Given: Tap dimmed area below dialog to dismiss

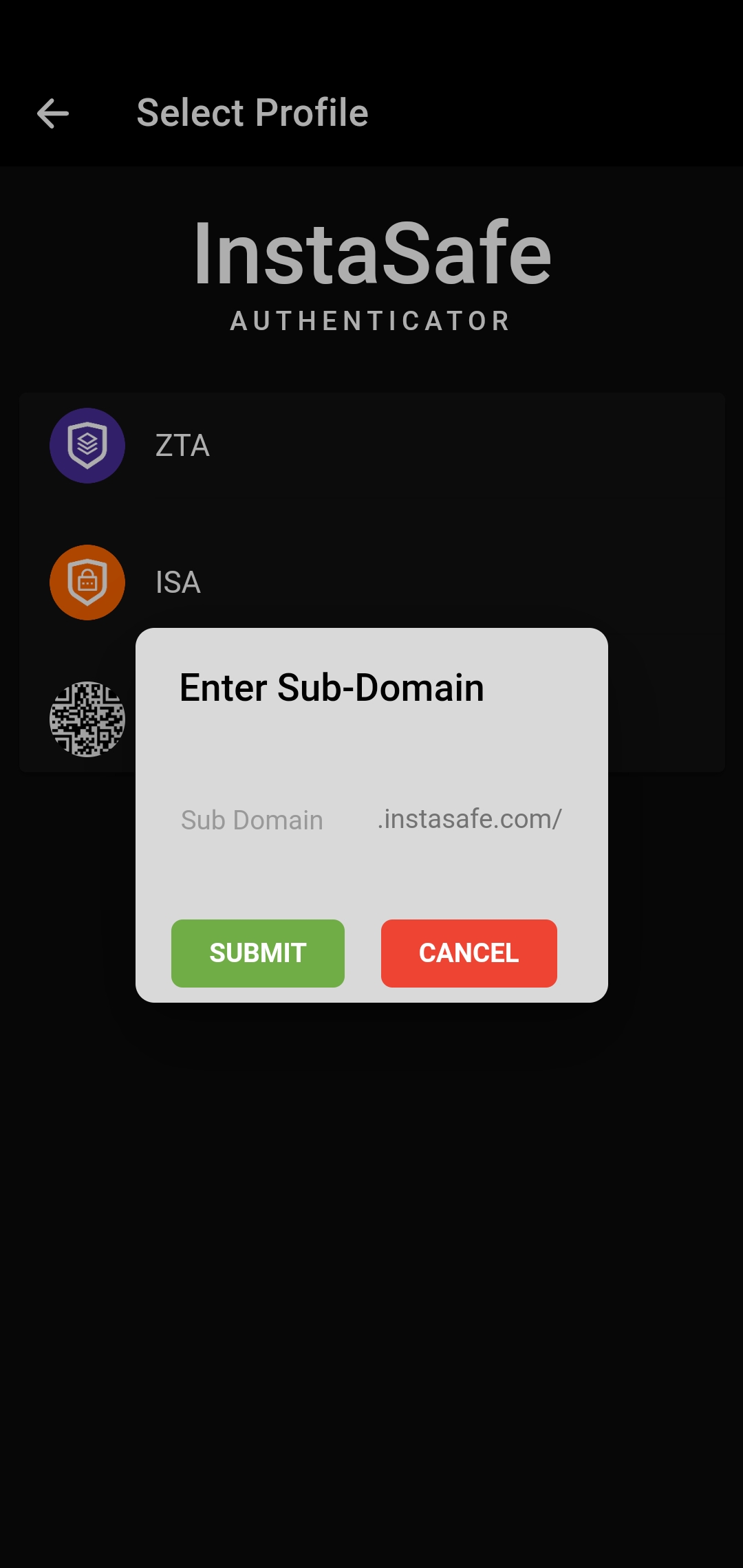Looking at the screenshot, I should tap(371, 1272).
